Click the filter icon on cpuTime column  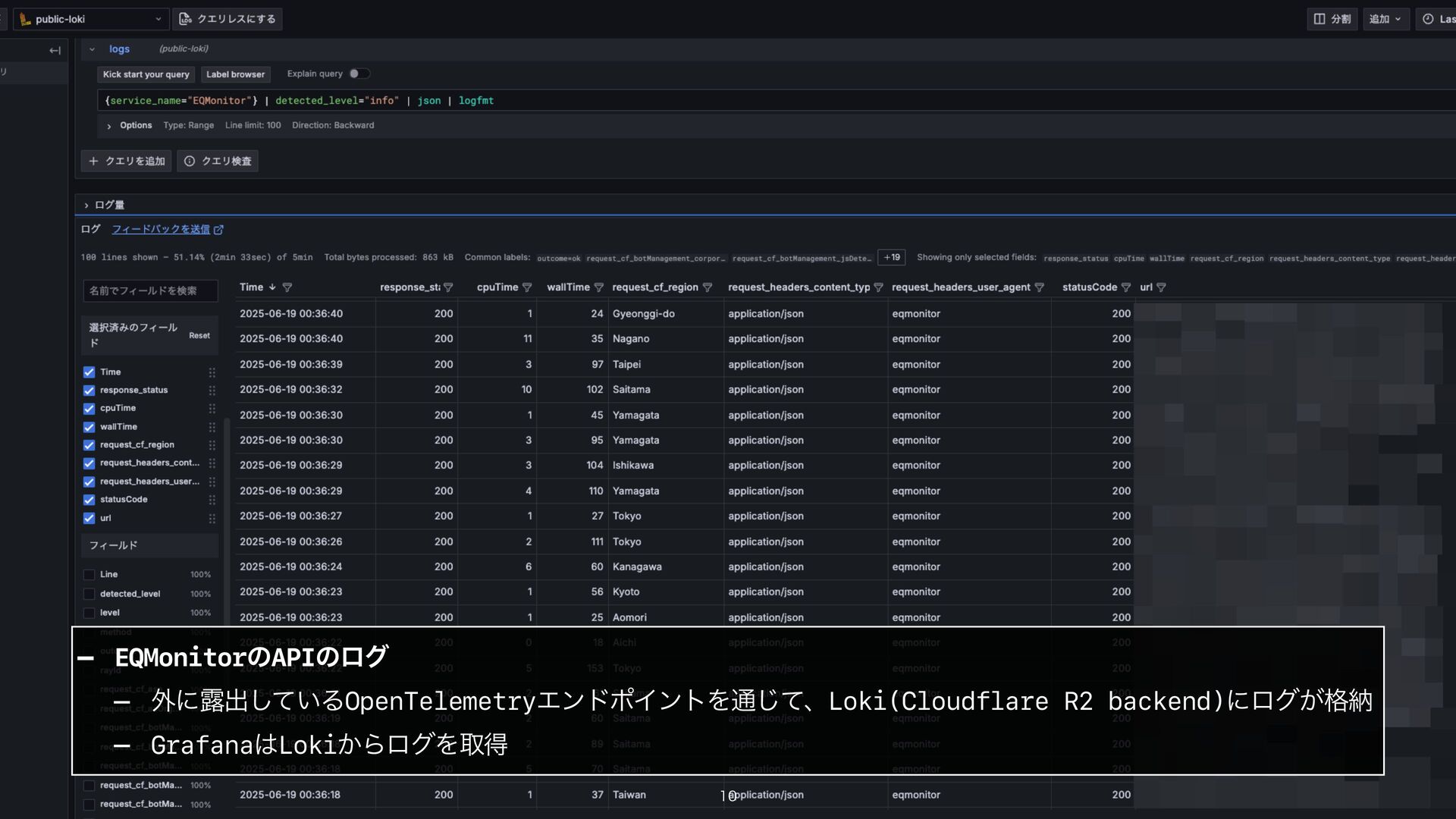527,287
